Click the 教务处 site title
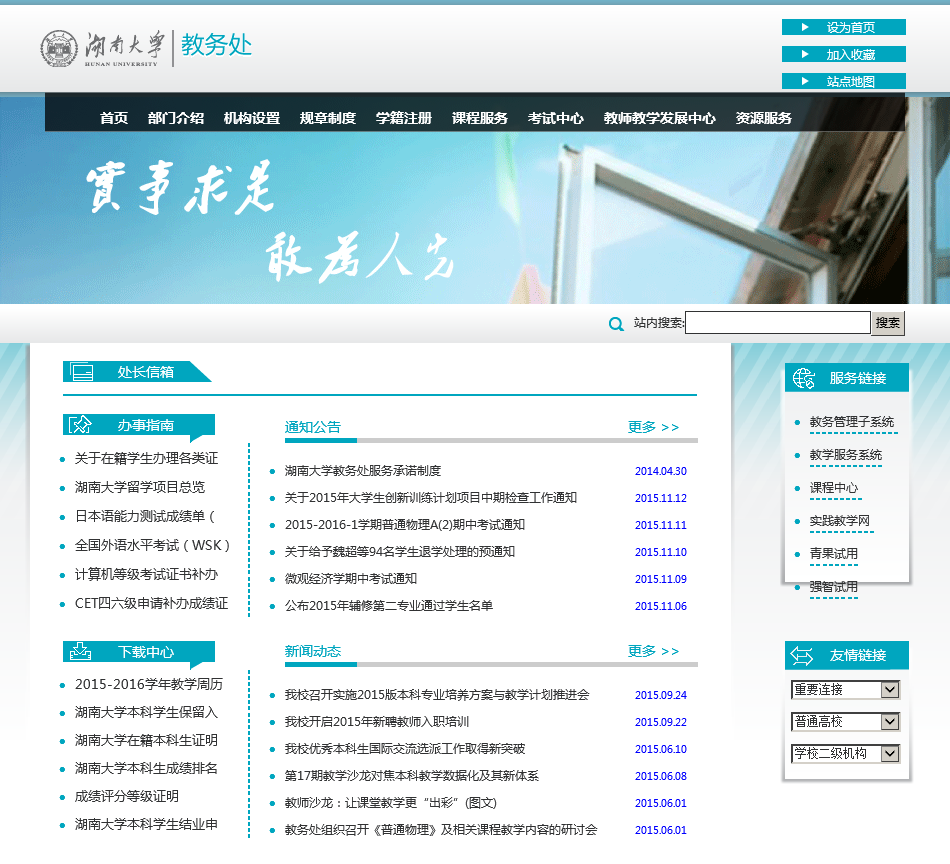 (x=216, y=45)
